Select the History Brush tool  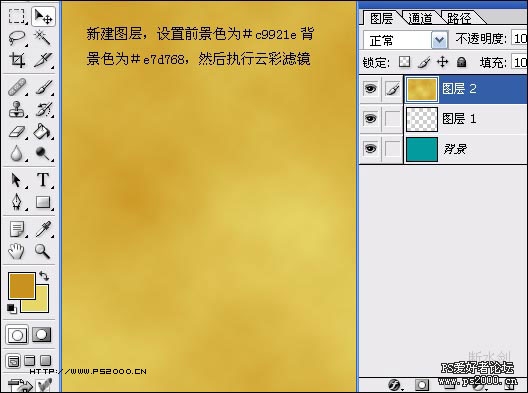click(43, 109)
